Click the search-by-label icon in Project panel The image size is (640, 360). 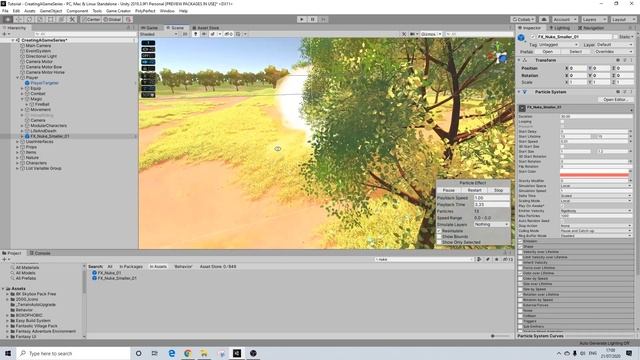coord(488,259)
